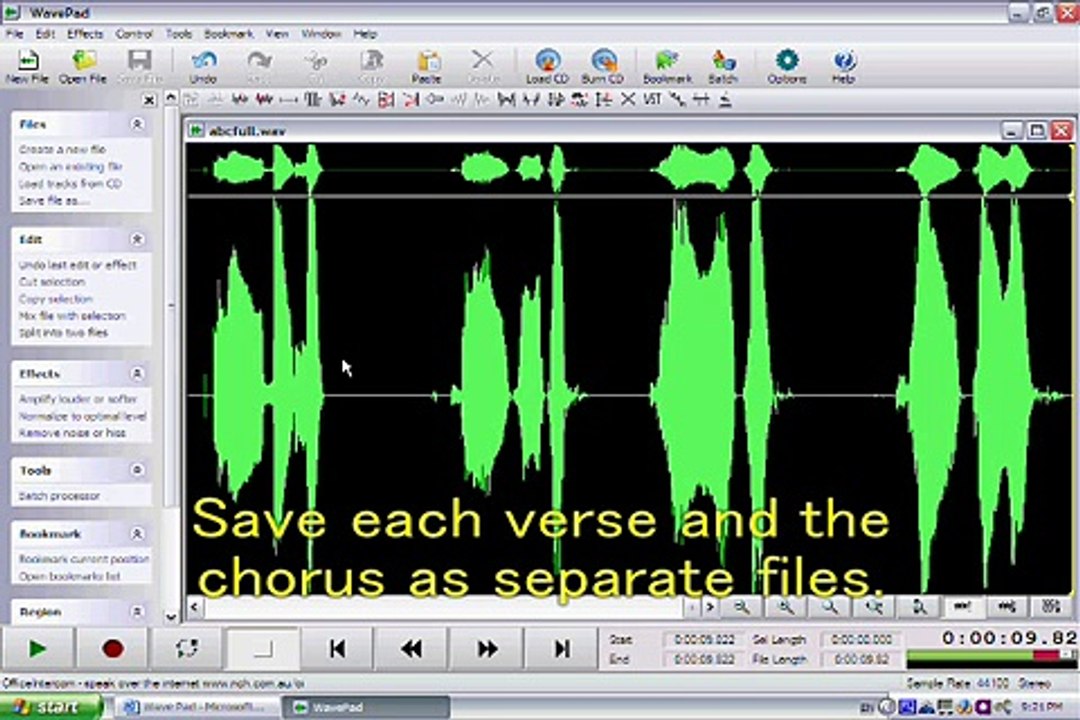This screenshot has width=1080, height=720.
Task: Jump to the start of the file
Action: (337, 648)
